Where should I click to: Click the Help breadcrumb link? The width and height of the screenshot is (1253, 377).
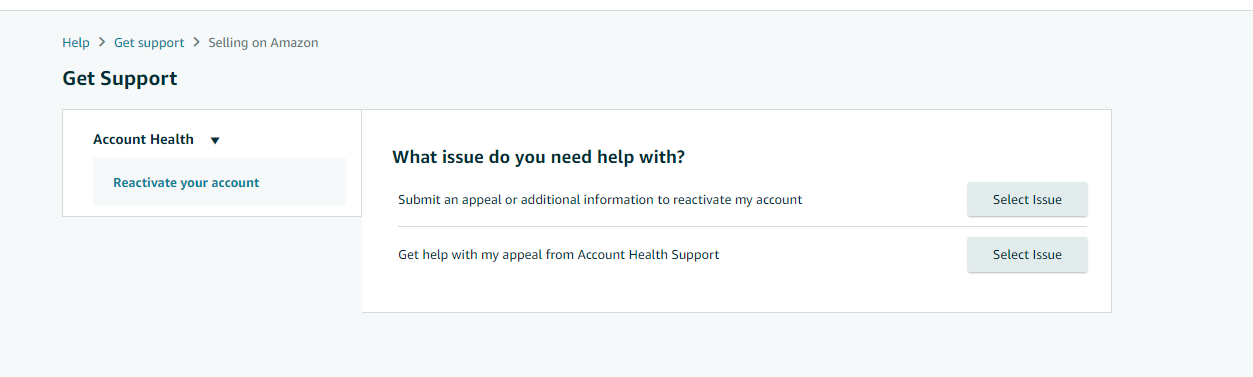pos(76,43)
